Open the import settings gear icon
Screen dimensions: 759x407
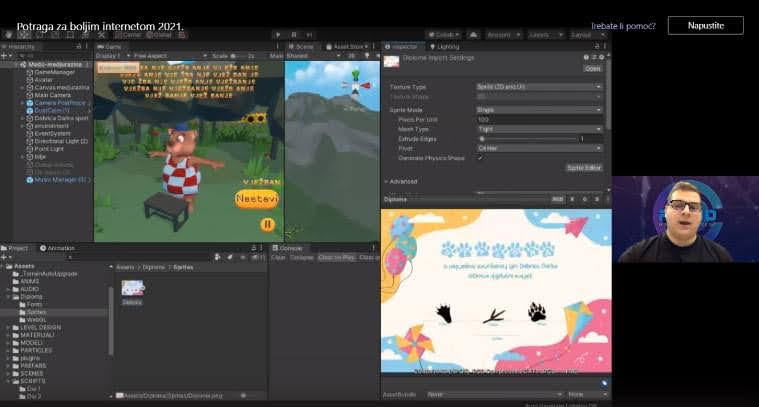[602, 57]
